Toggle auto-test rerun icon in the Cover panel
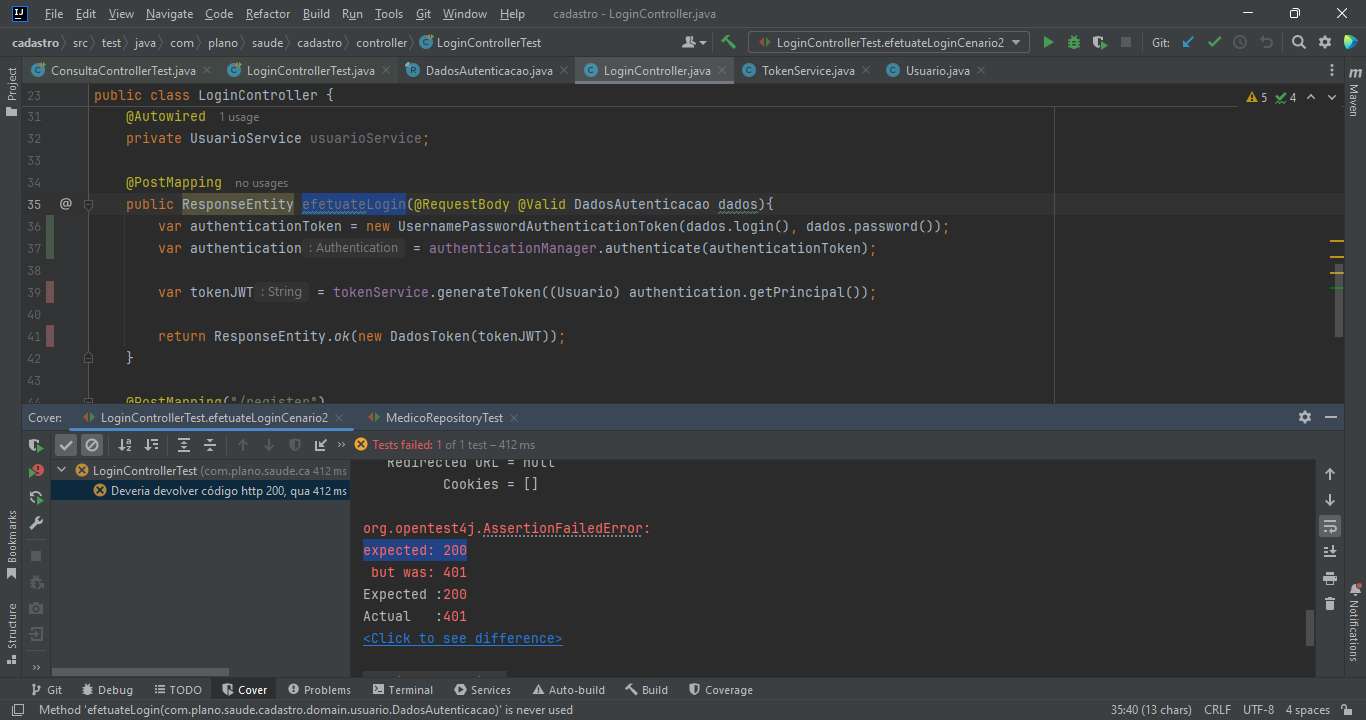1366x720 pixels. [36, 497]
